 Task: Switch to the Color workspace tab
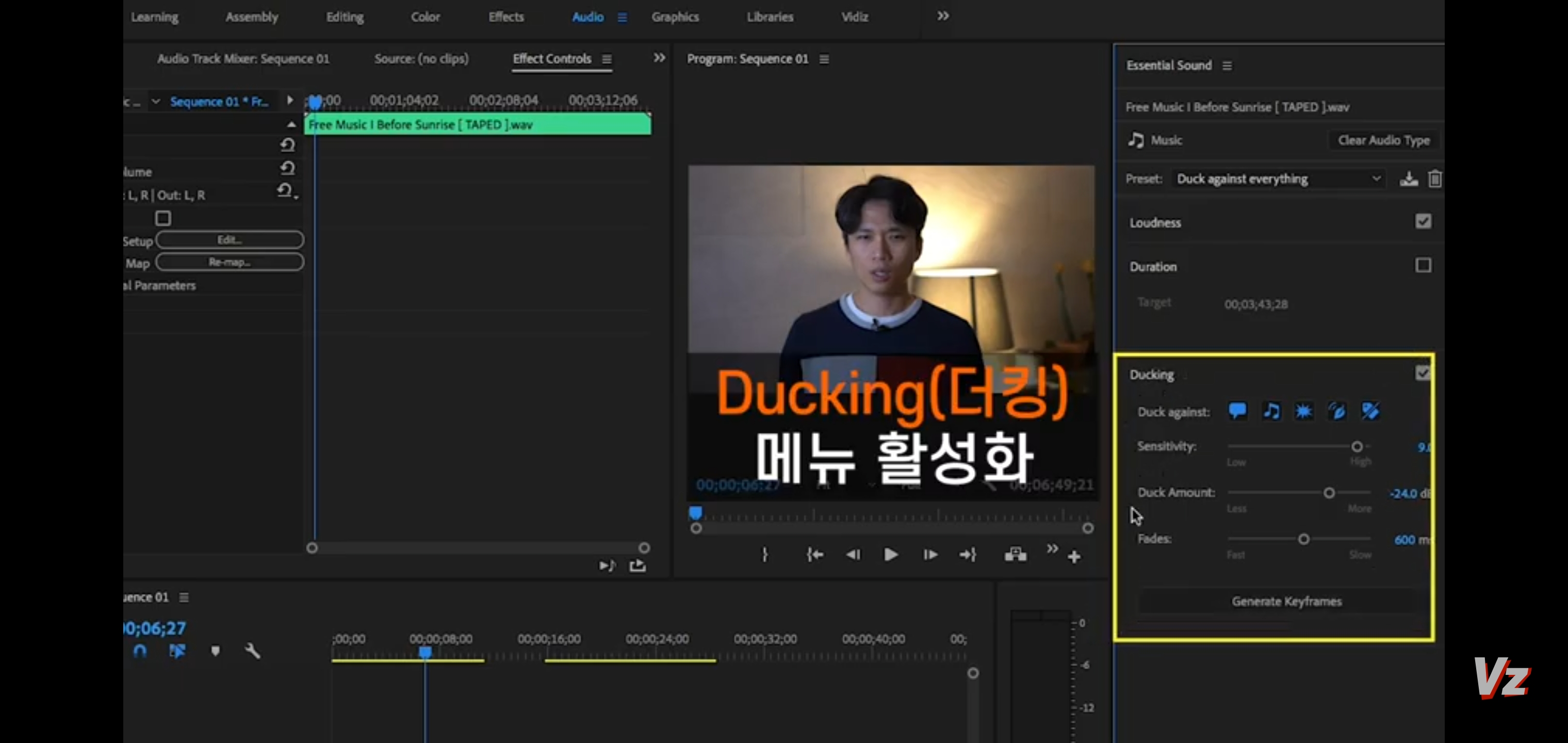[425, 17]
